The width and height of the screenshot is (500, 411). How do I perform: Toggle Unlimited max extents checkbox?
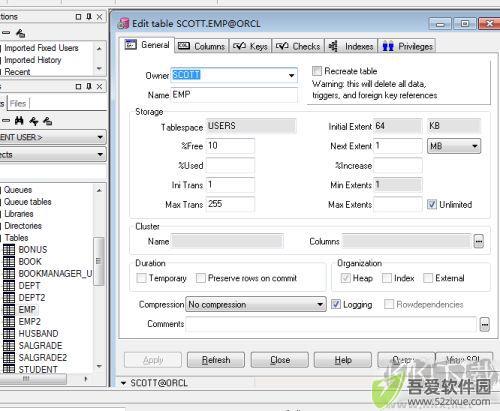(x=432, y=204)
